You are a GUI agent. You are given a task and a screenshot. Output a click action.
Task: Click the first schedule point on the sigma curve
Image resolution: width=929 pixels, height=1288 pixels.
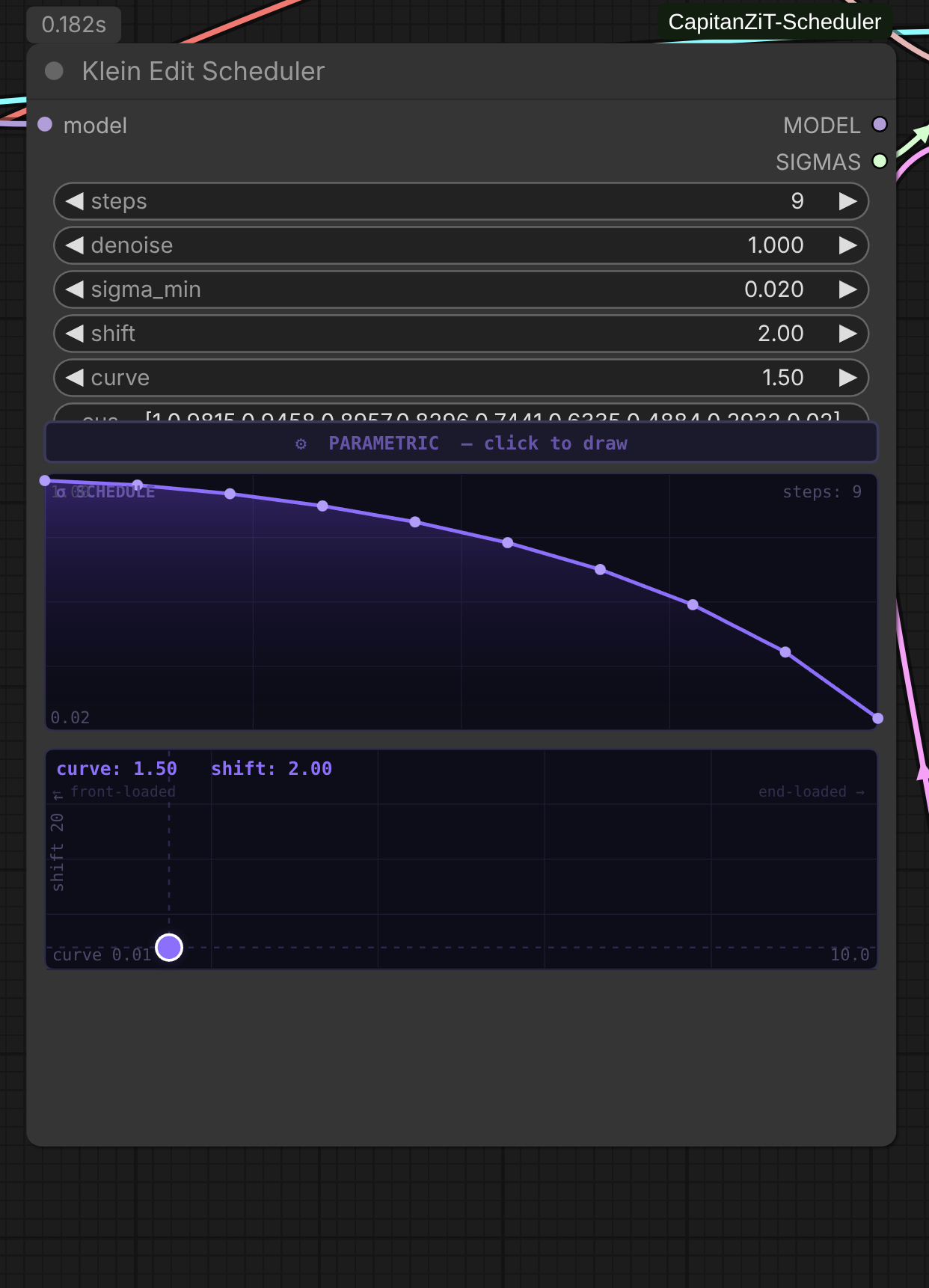(x=45, y=480)
